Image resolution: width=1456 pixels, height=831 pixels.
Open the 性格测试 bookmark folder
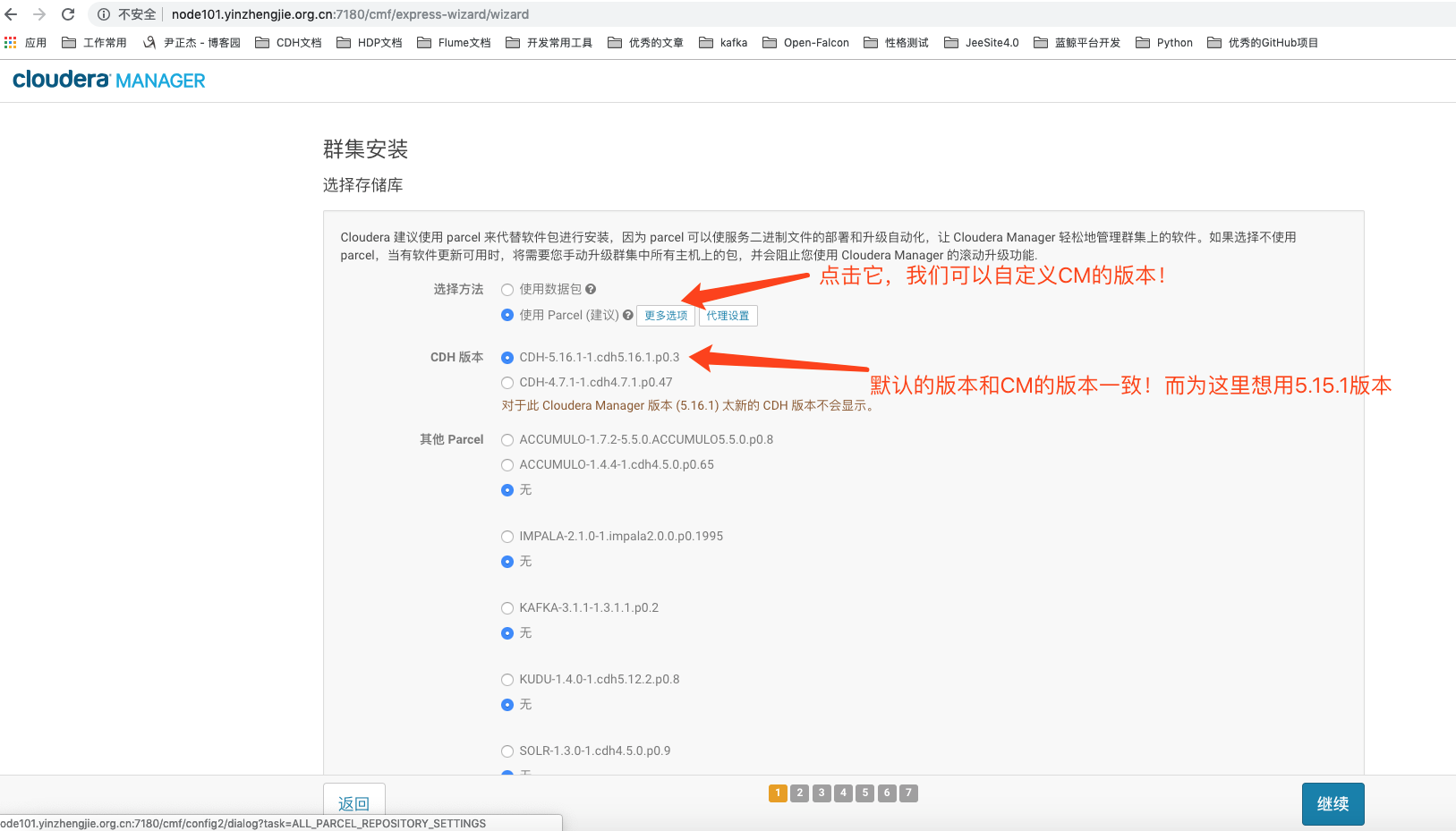point(896,42)
